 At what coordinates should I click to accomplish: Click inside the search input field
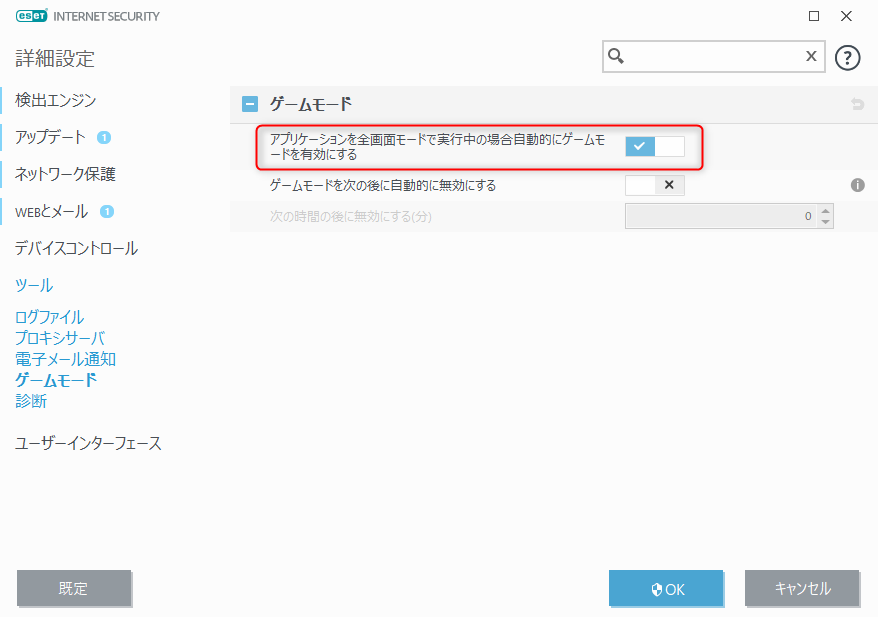[x=710, y=56]
